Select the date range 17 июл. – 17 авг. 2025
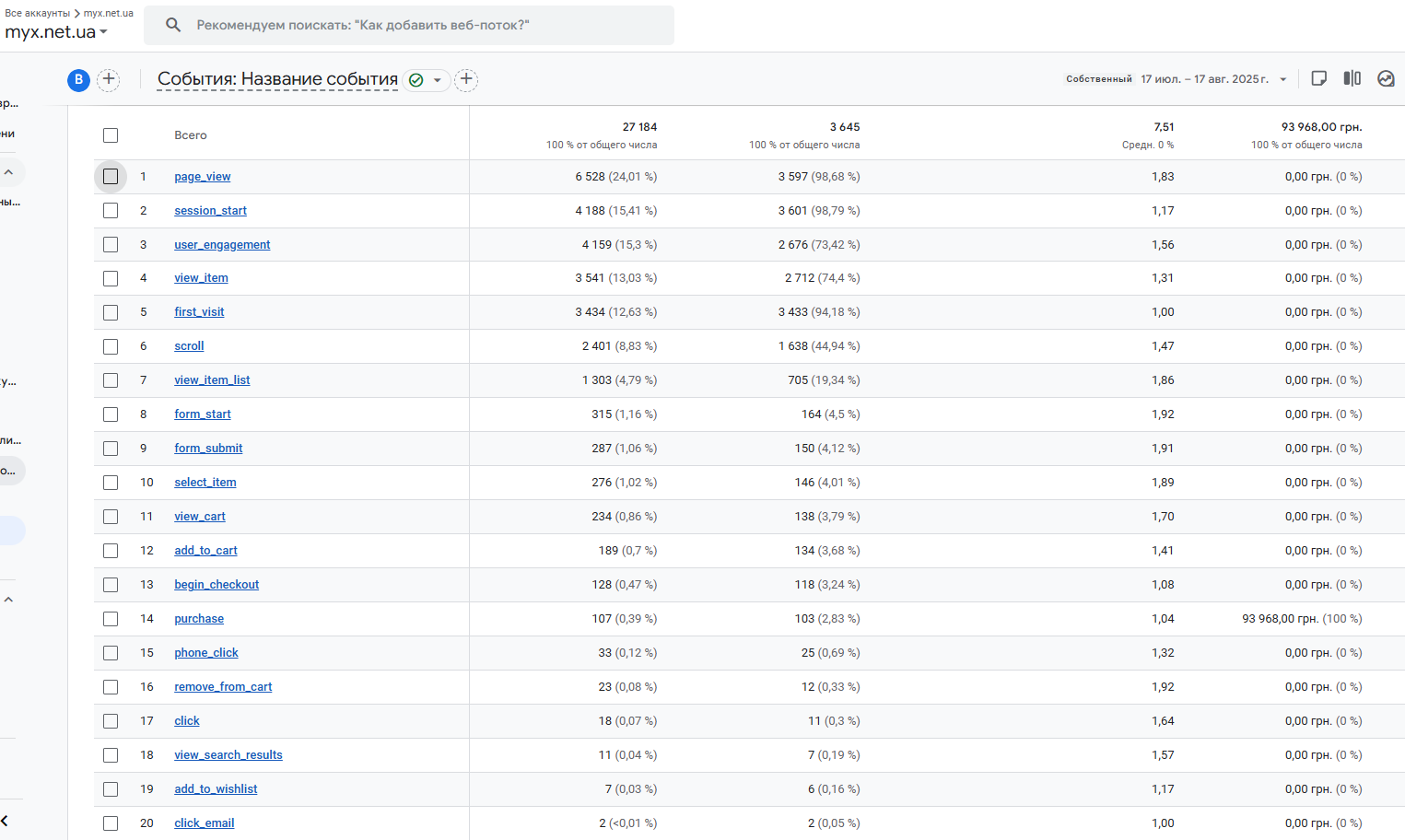 click(1204, 79)
